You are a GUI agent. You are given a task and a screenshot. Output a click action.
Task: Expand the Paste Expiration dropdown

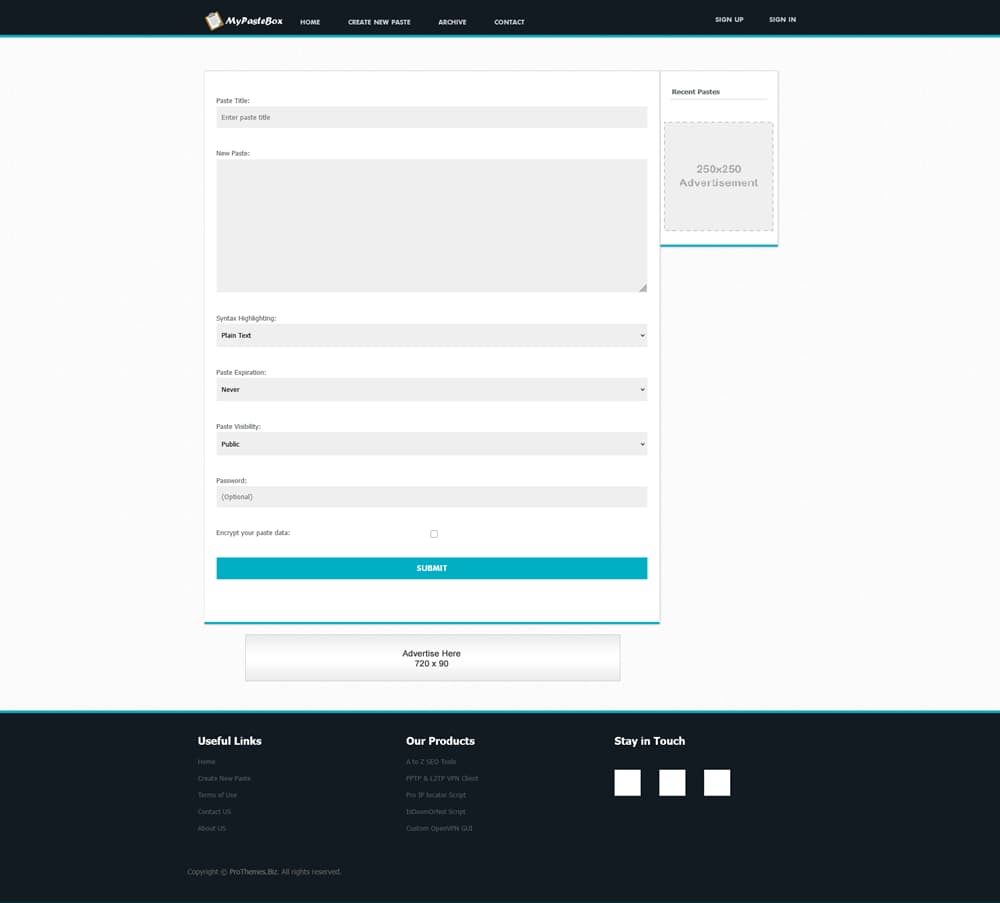coord(431,390)
